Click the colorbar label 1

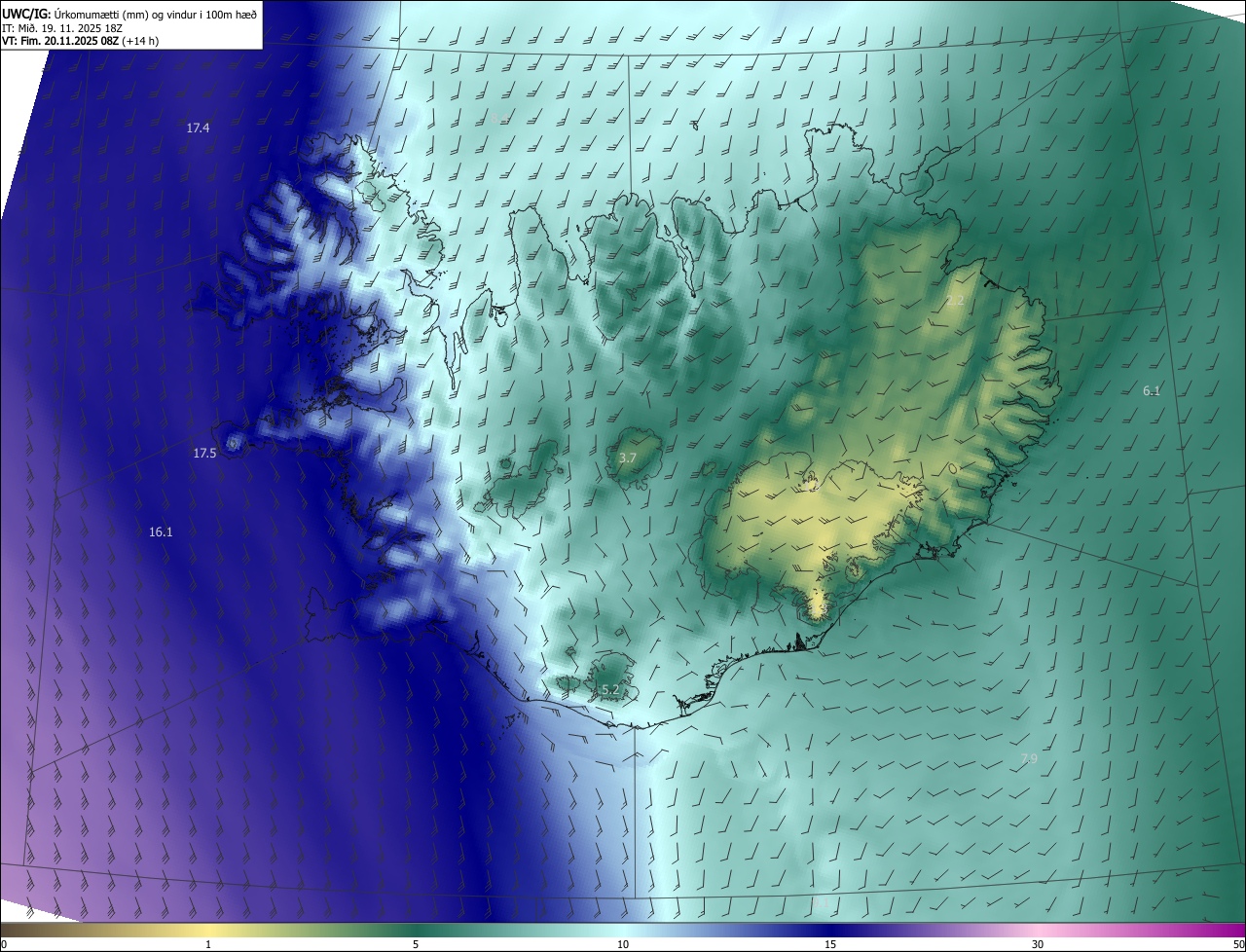coord(208,945)
